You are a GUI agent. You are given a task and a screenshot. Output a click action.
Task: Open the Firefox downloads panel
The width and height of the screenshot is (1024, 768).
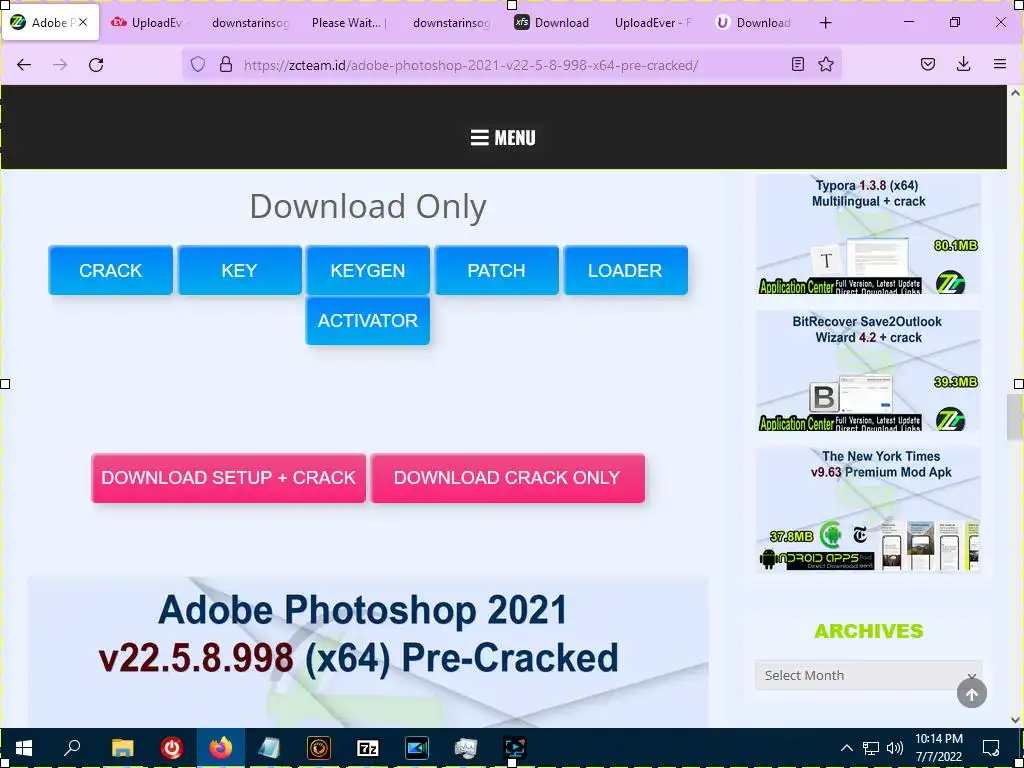coord(963,64)
